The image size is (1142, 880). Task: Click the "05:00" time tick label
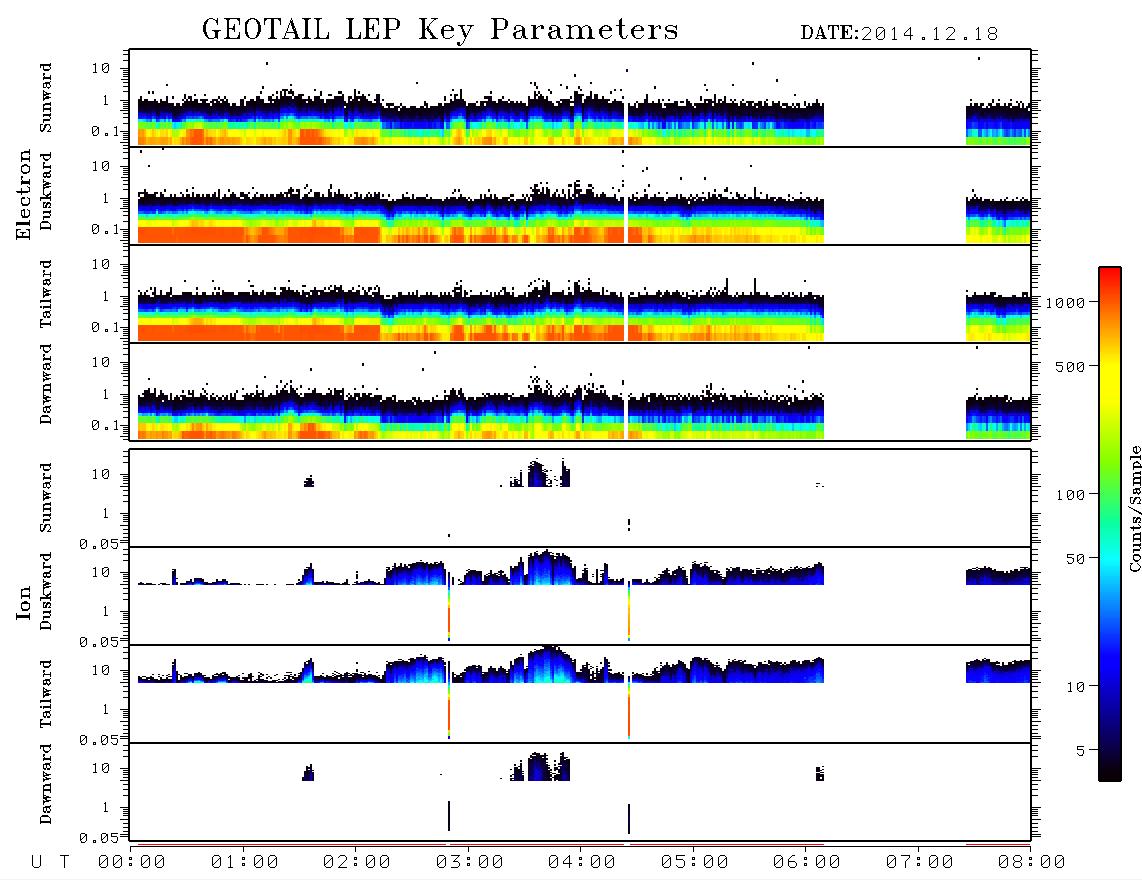coord(695,863)
